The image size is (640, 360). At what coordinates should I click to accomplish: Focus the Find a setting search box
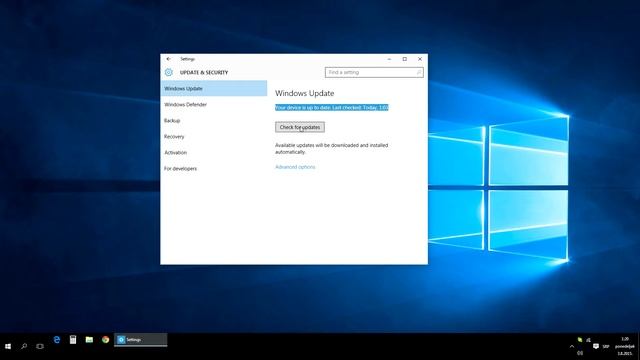point(374,72)
